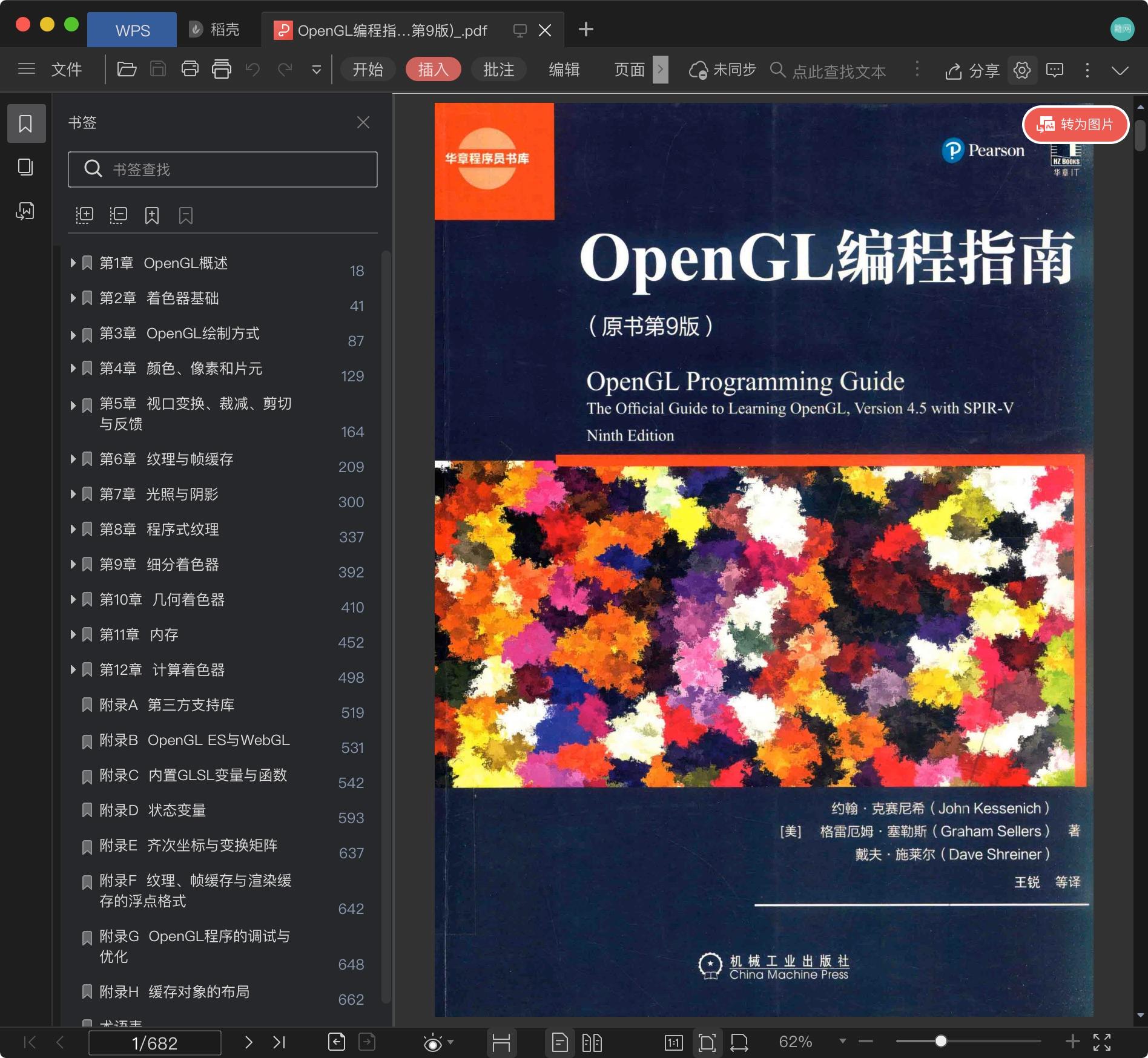
Task: Toggle continuous reading mode
Action: 501,1042
